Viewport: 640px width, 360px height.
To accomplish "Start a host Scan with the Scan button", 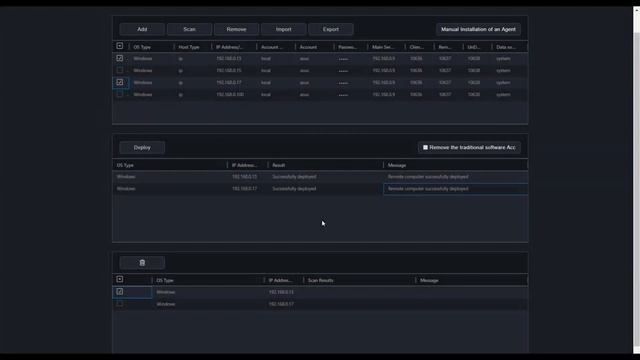I will (x=189, y=29).
